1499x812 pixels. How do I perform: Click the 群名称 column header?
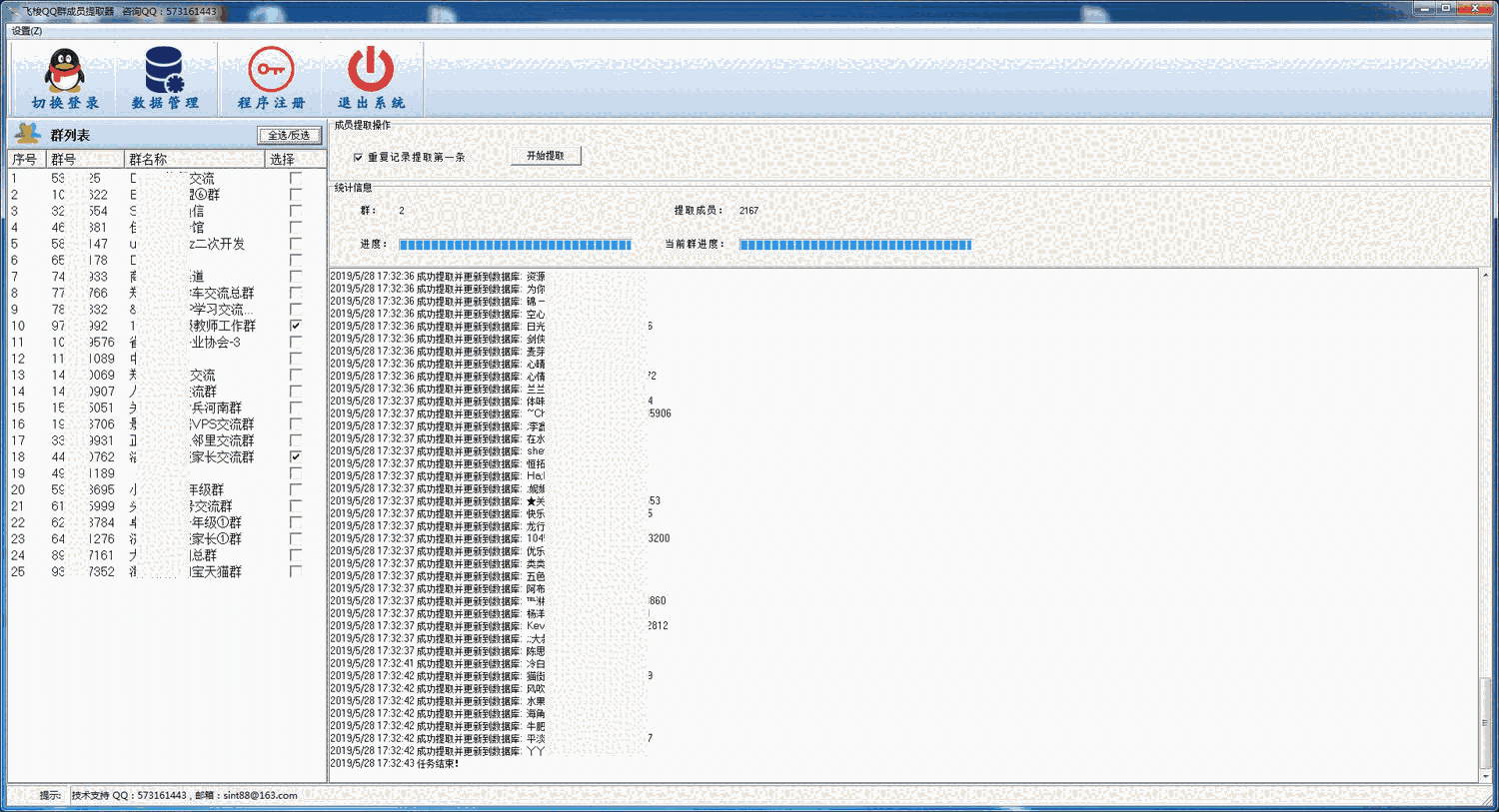(195, 159)
